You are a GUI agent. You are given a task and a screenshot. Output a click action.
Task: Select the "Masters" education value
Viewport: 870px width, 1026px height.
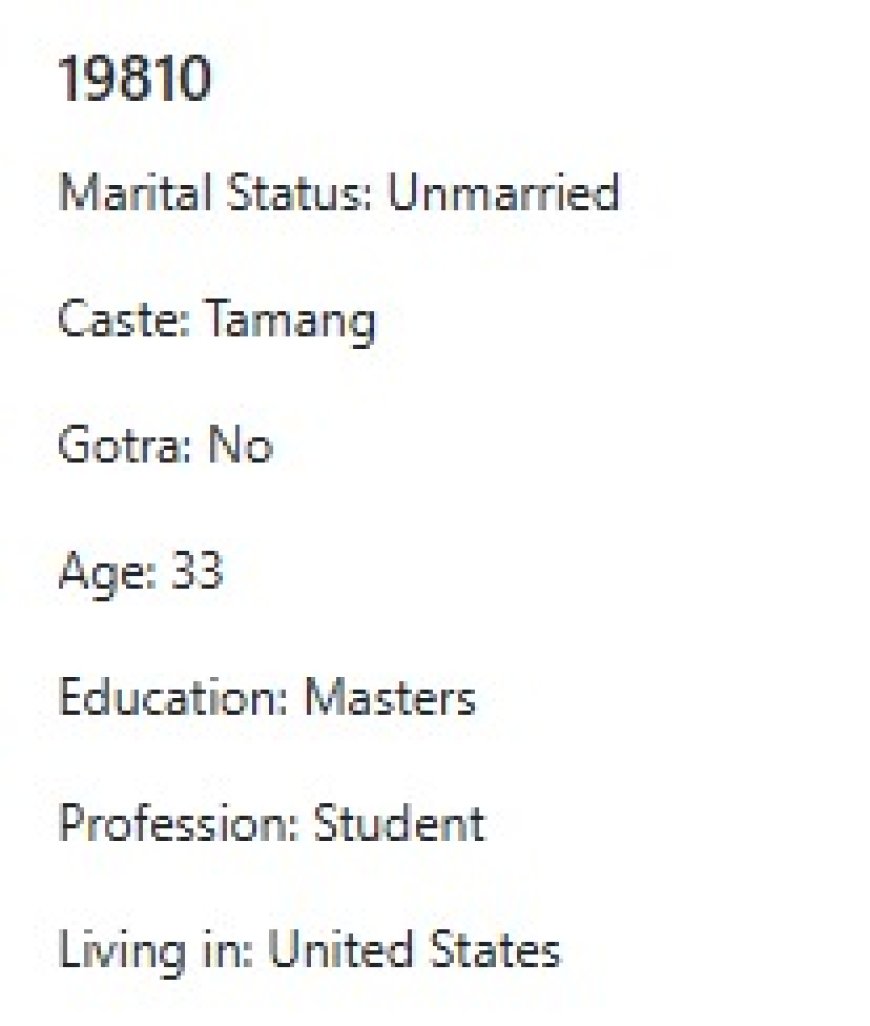[390, 698]
